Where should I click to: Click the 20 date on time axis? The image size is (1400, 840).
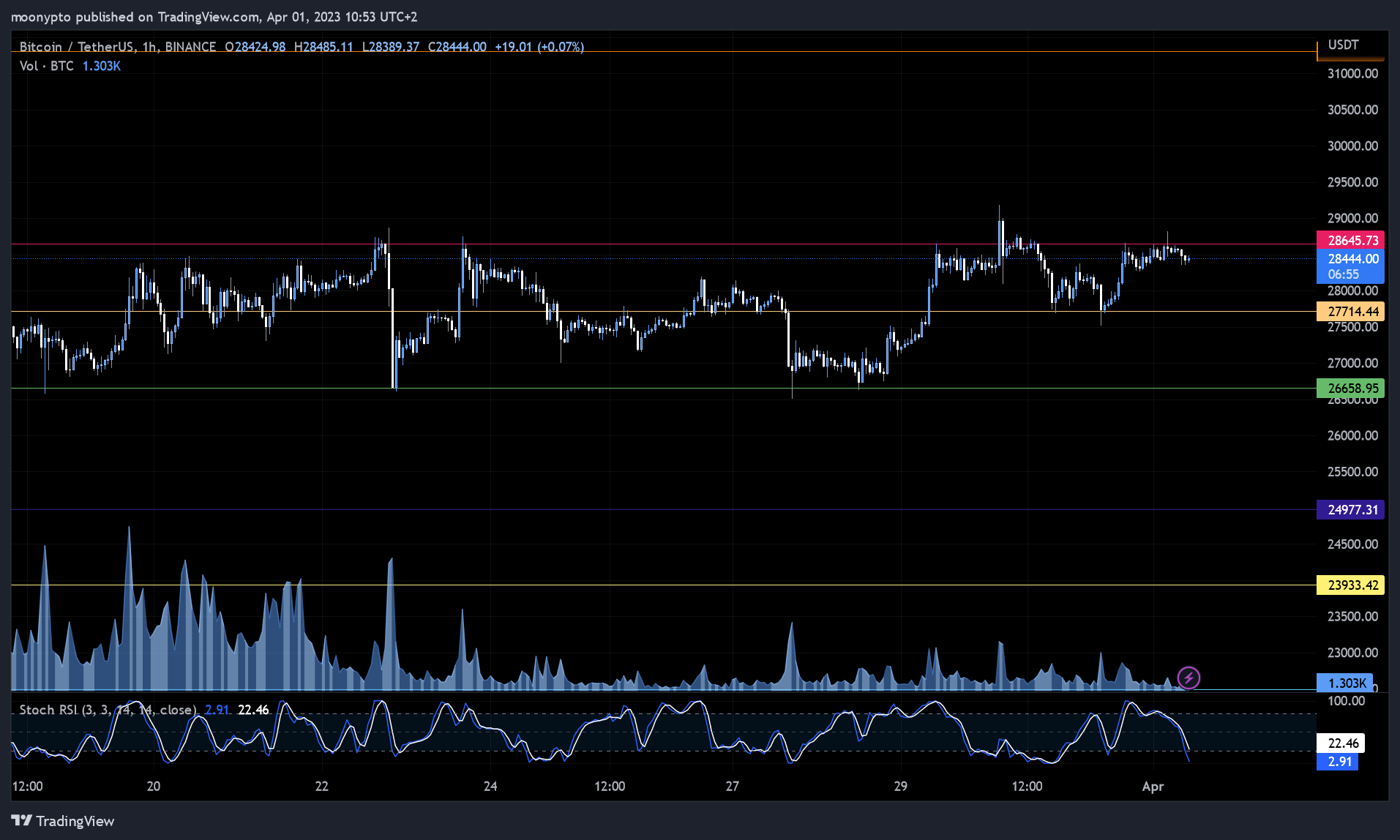[154, 786]
